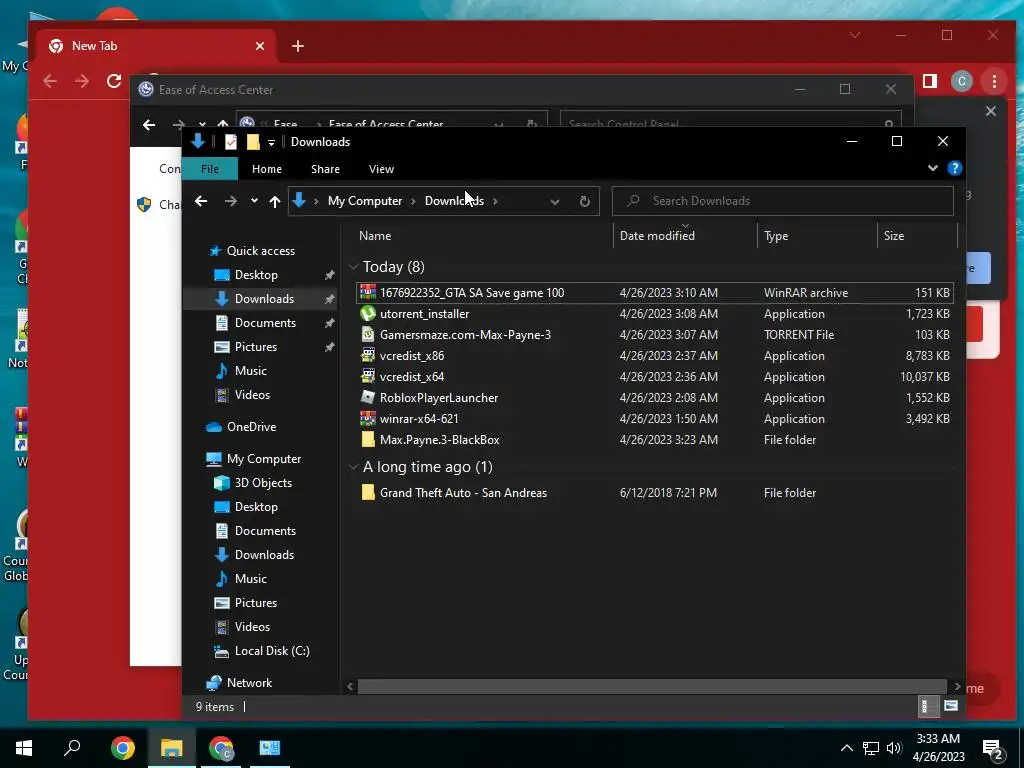This screenshot has width=1024, height=768.
Task: Open pinned Desktop under Quick access
Action: pos(256,275)
